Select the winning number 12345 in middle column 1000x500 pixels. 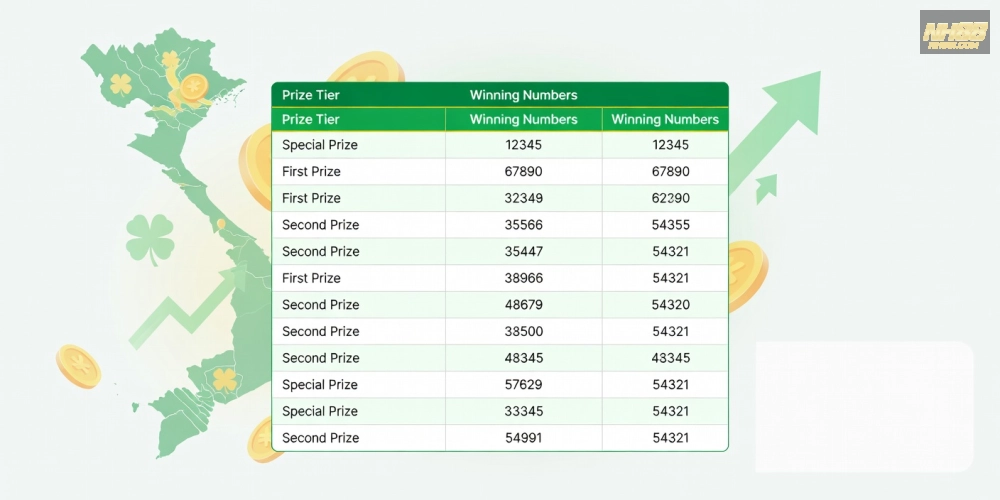524,145
